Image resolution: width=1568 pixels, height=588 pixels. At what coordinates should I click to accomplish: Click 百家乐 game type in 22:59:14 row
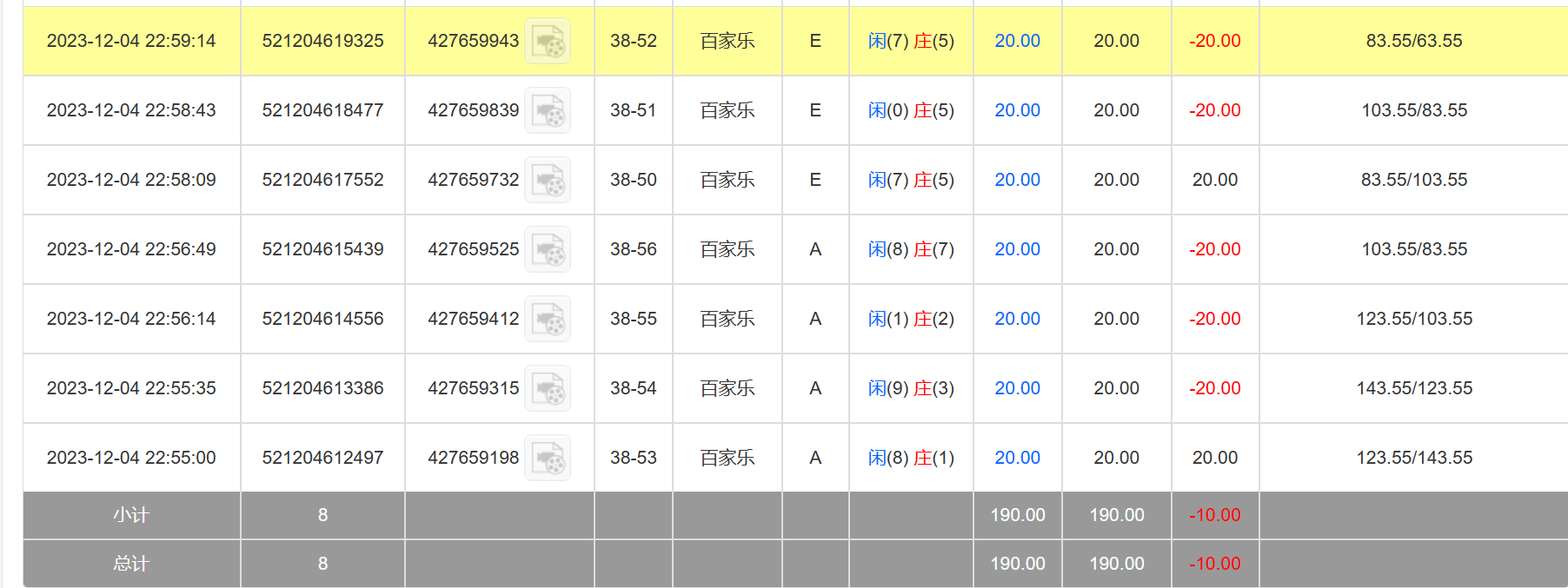(728, 41)
